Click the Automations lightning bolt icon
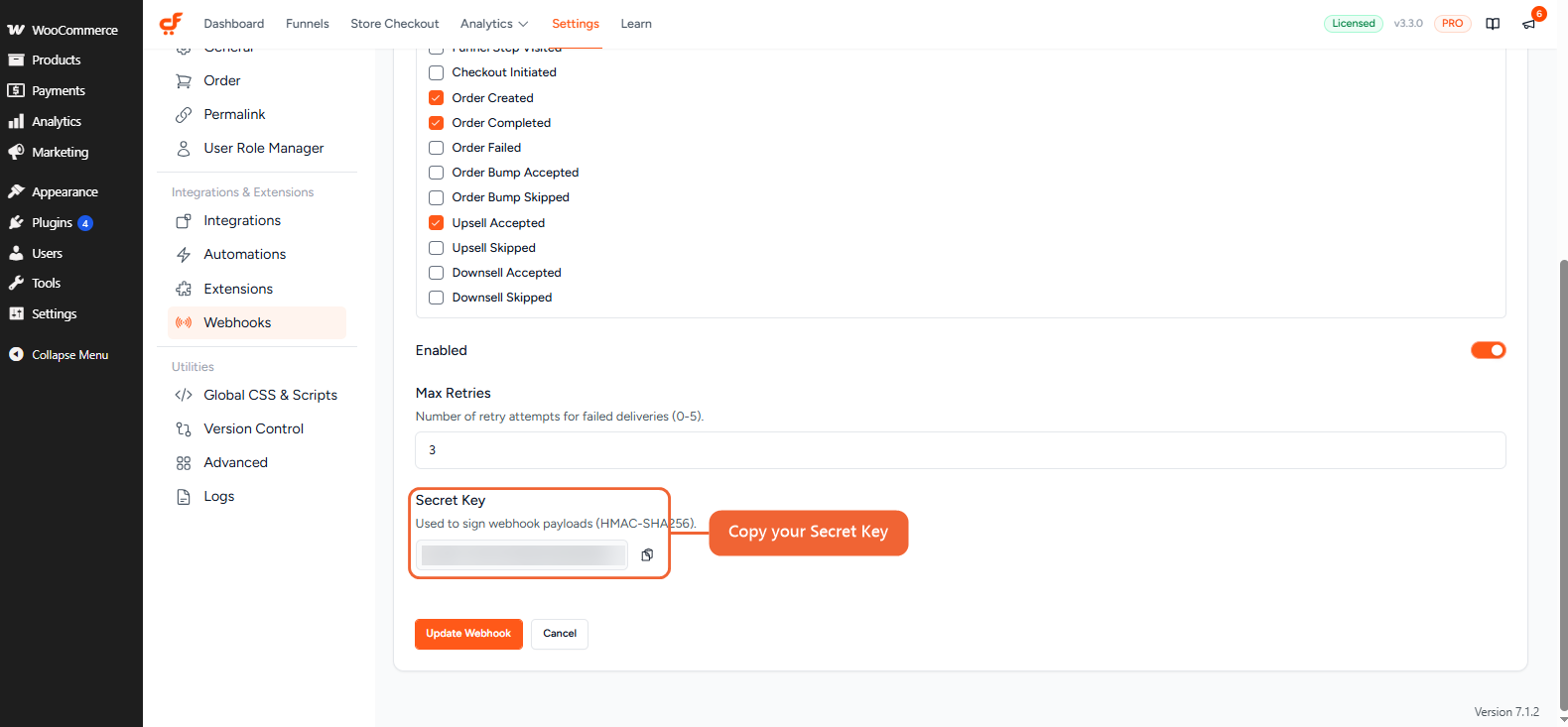 click(x=184, y=255)
